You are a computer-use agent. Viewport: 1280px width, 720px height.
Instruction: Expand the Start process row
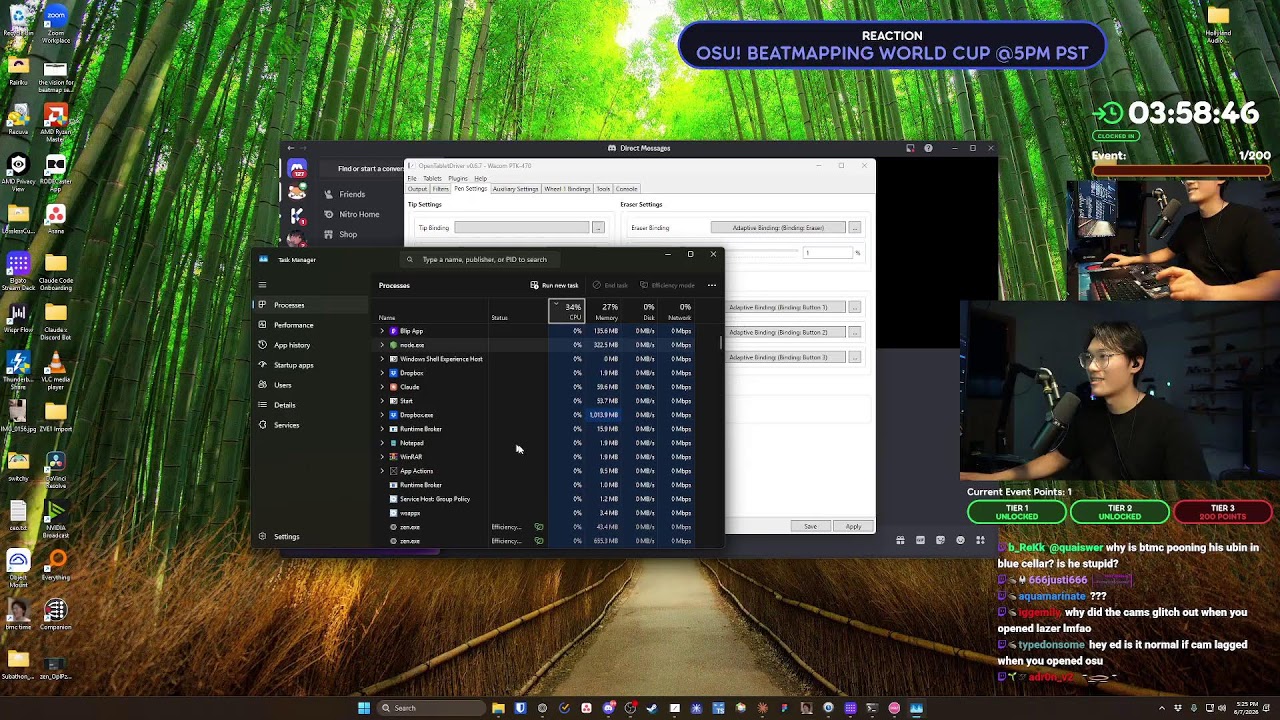(x=382, y=401)
